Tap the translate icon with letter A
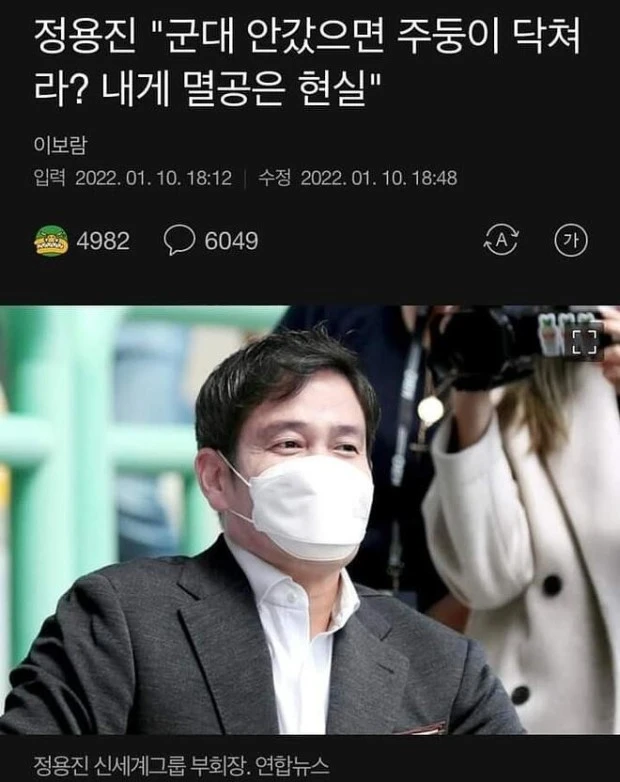The width and height of the screenshot is (620, 782). coord(501,240)
